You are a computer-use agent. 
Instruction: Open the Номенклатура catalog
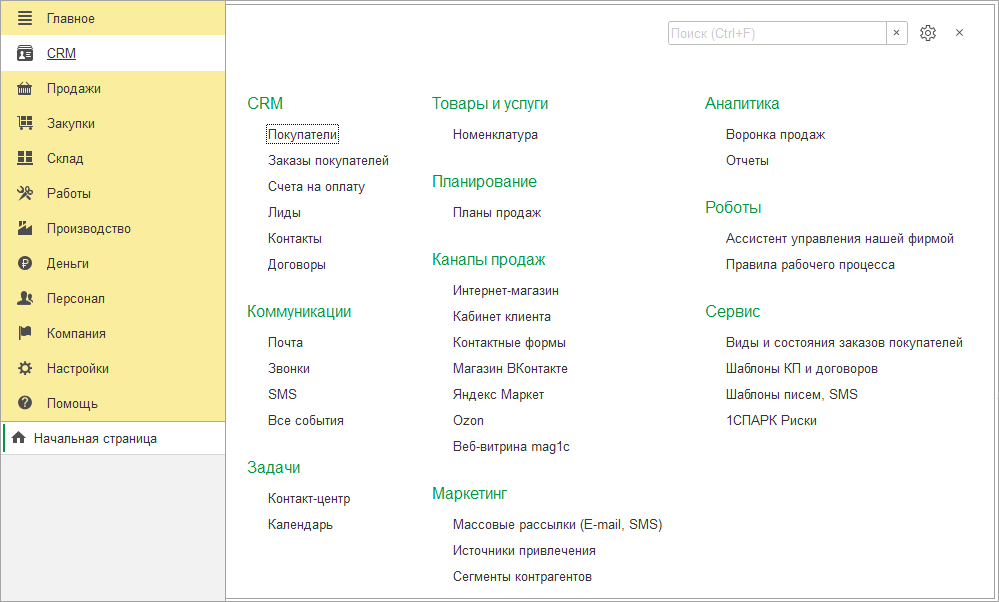[x=495, y=134]
